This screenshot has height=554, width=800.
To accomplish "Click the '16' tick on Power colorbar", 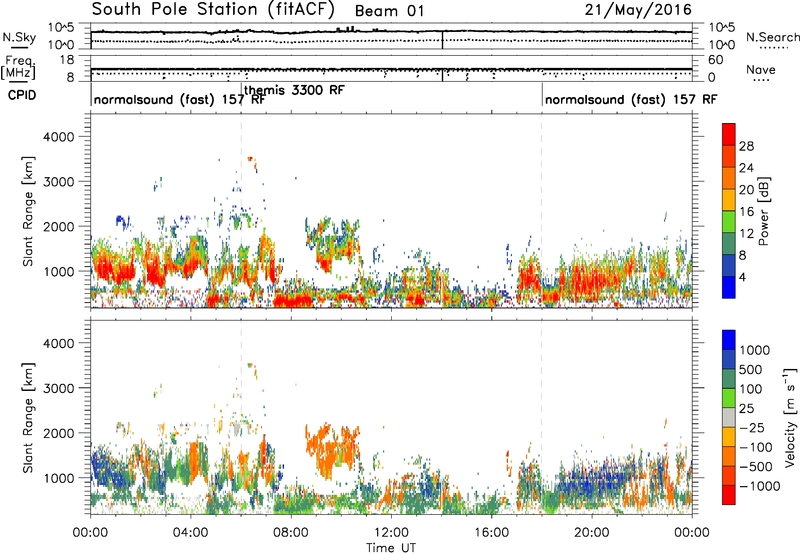I will [746, 212].
